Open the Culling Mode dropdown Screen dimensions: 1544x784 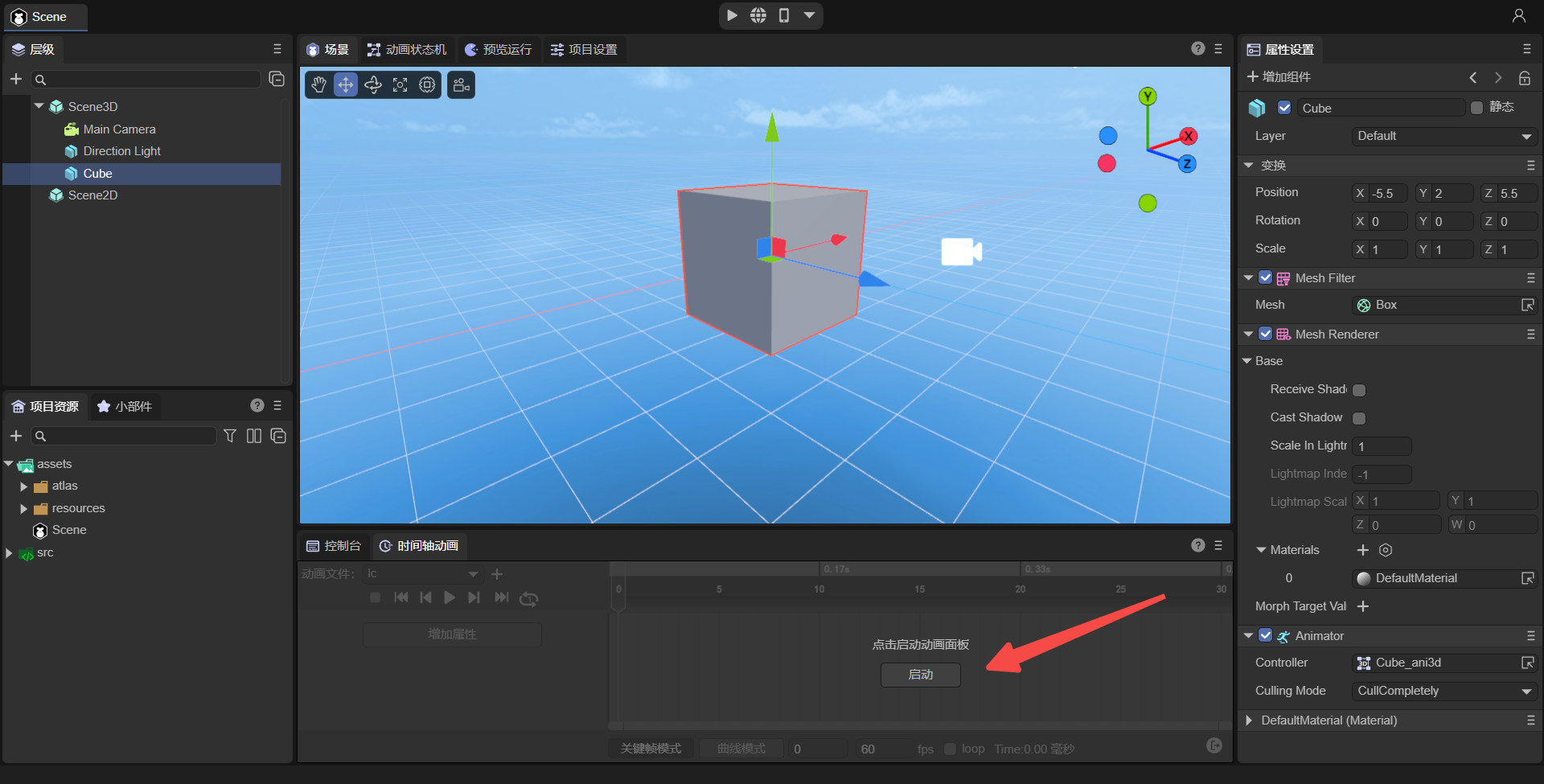pos(1444,692)
